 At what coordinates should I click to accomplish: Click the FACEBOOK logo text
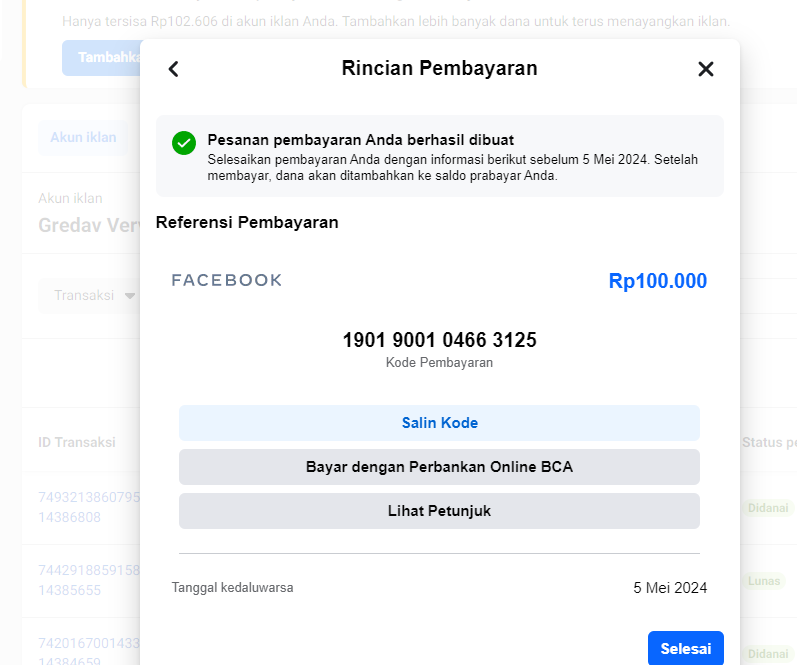(x=227, y=280)
